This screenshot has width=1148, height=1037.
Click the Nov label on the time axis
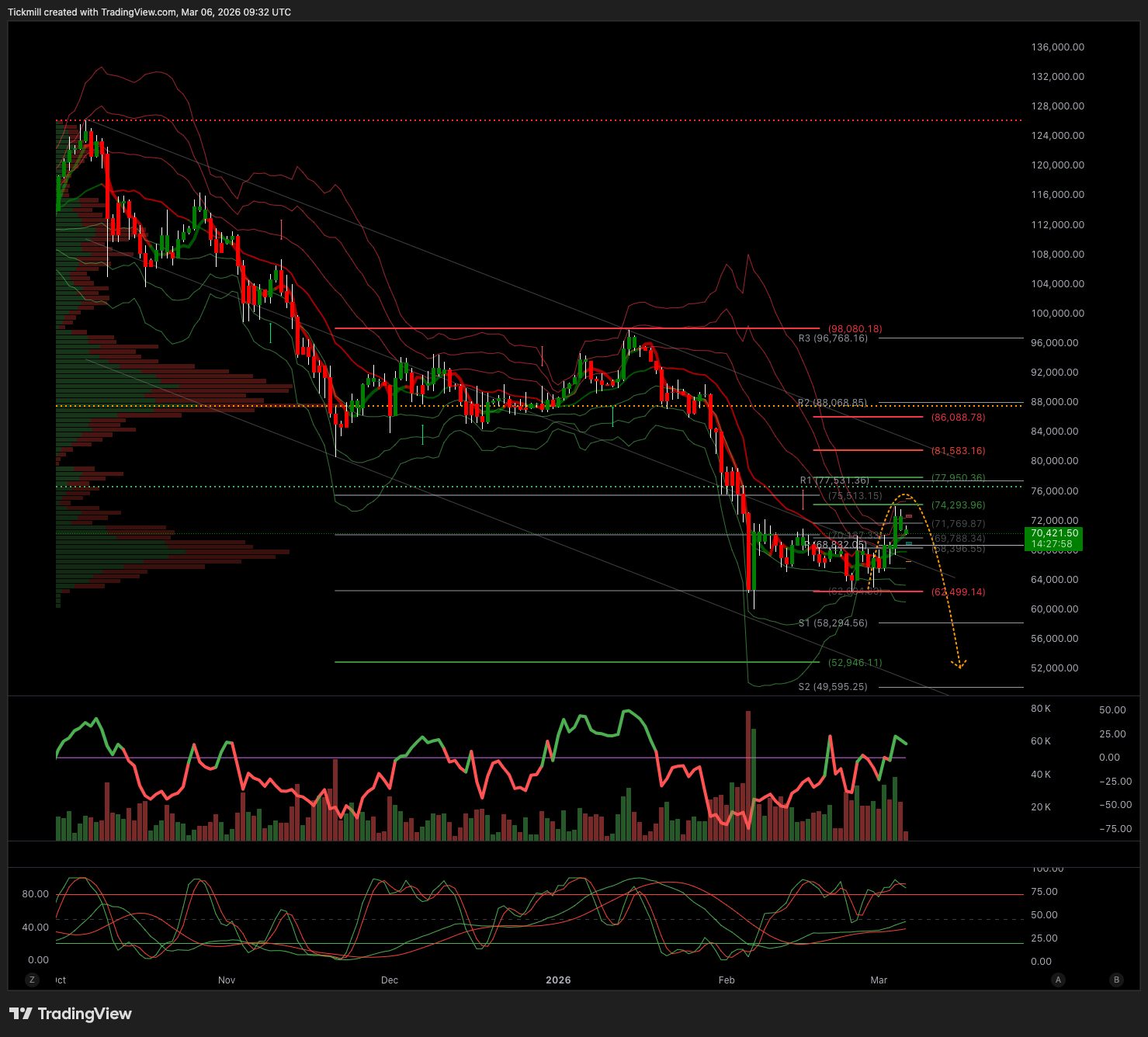tap(227, 980)
